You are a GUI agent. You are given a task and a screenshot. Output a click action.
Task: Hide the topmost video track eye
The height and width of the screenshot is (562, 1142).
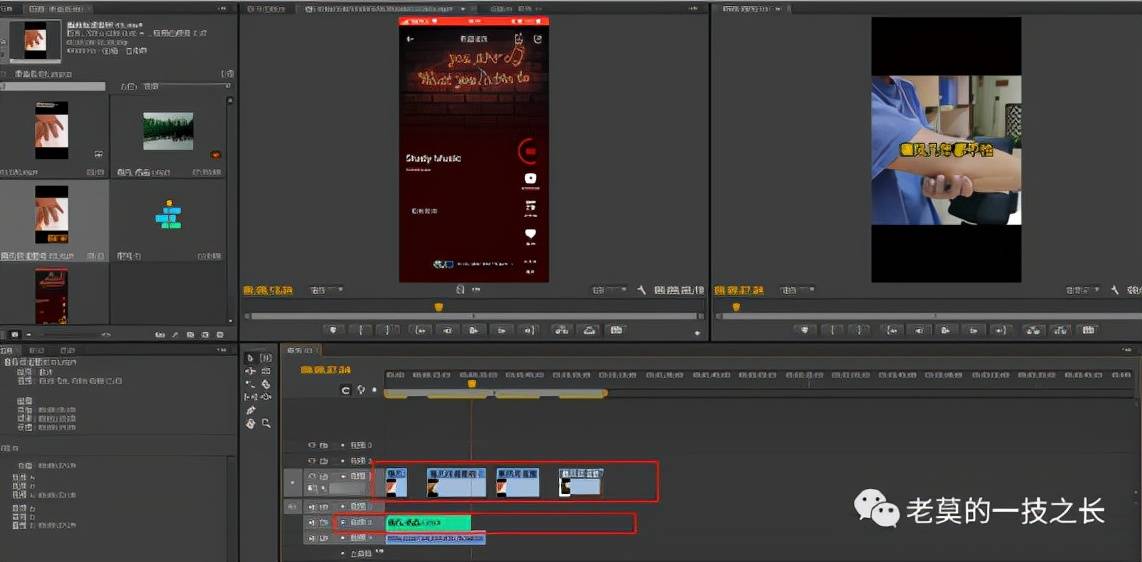(312, 445)
